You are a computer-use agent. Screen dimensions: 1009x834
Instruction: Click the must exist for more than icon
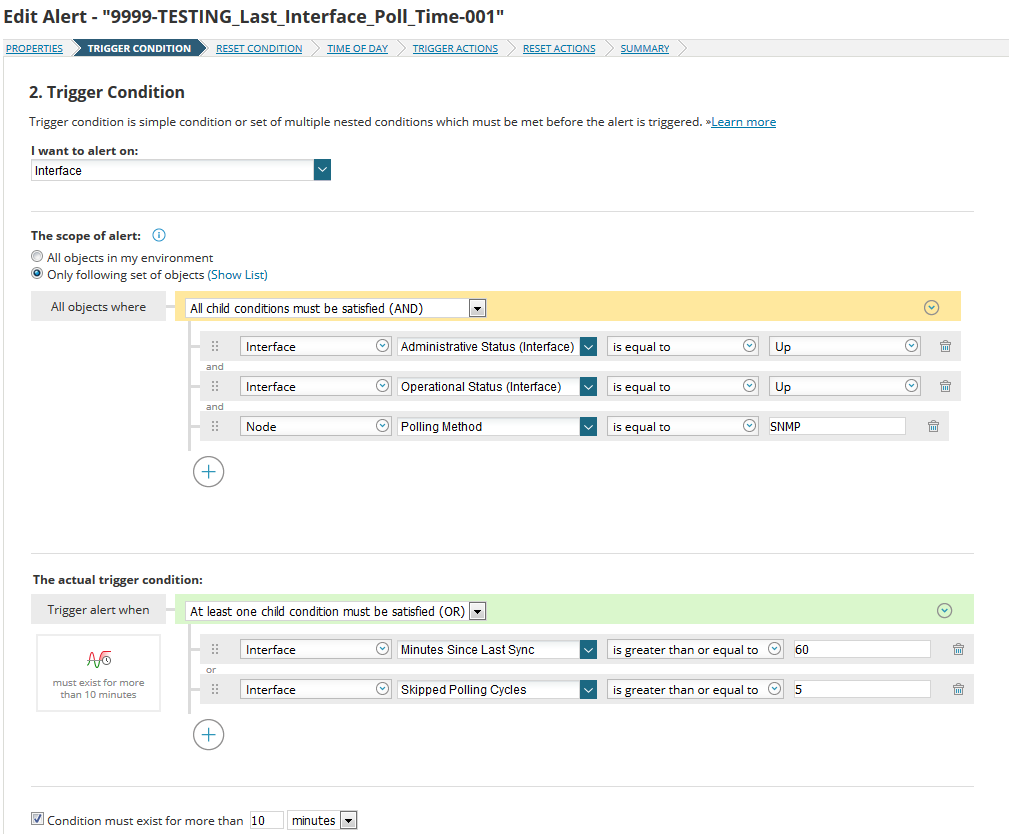[99, 659]
